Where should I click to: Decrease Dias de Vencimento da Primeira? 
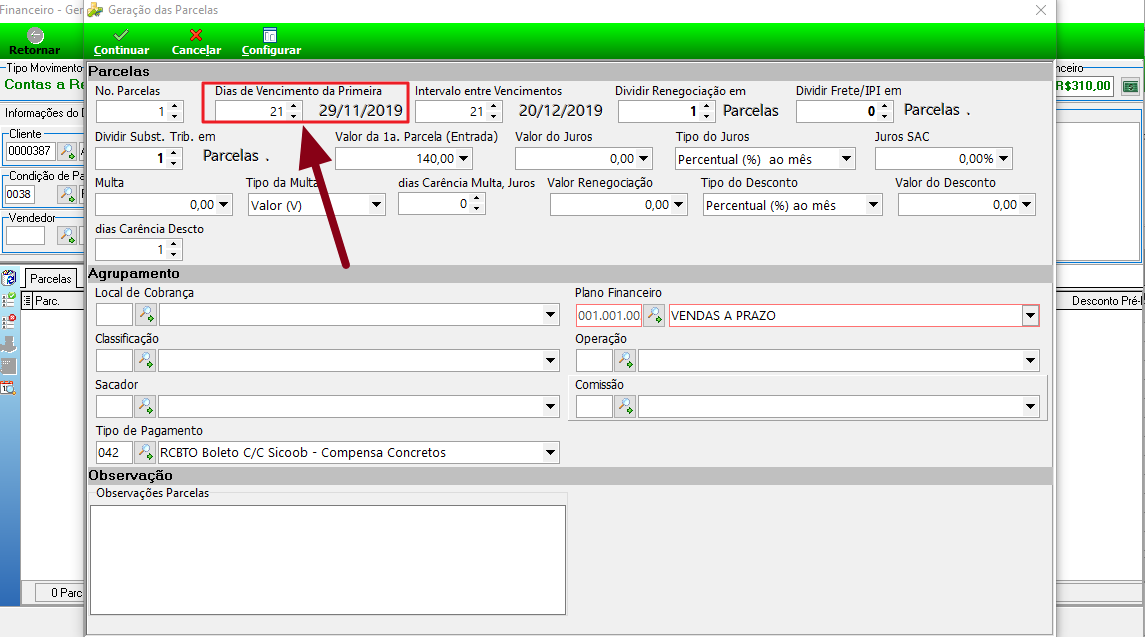294,116
